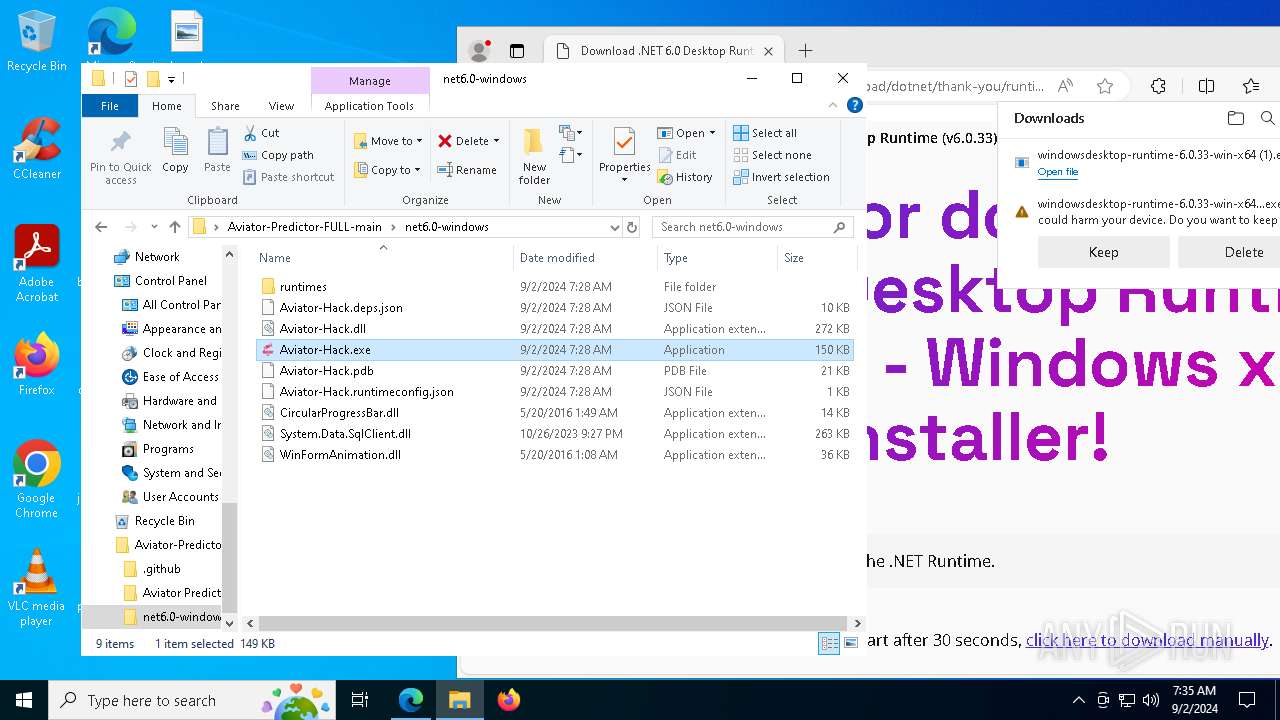Create a New folder from the ribbon
The height and width of the screenshot is (720, 1280).
(534, 158)
